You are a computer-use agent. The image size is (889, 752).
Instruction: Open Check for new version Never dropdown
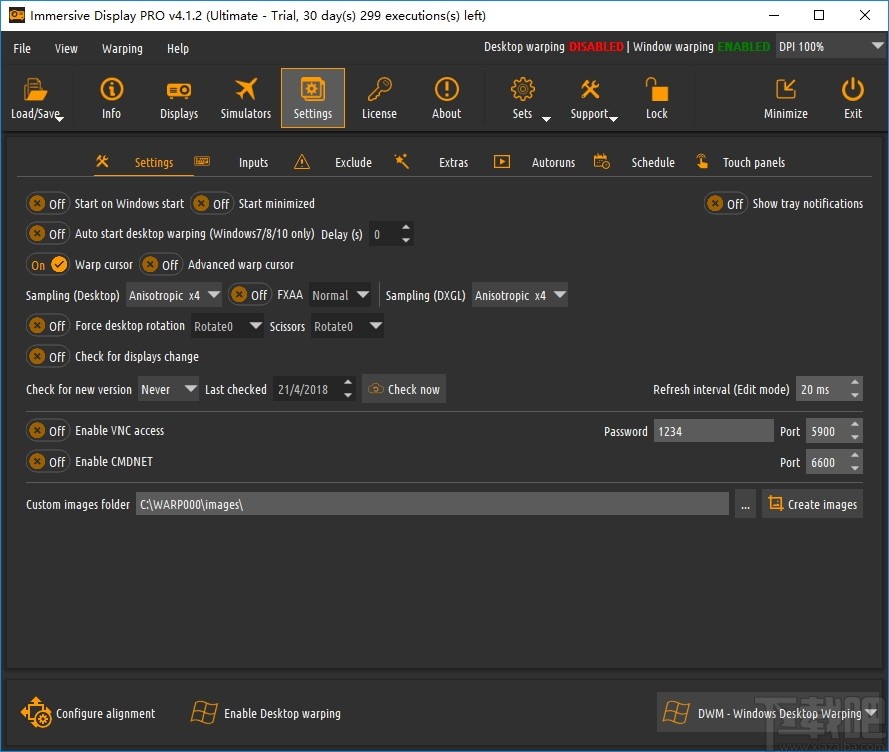[168, 389]
